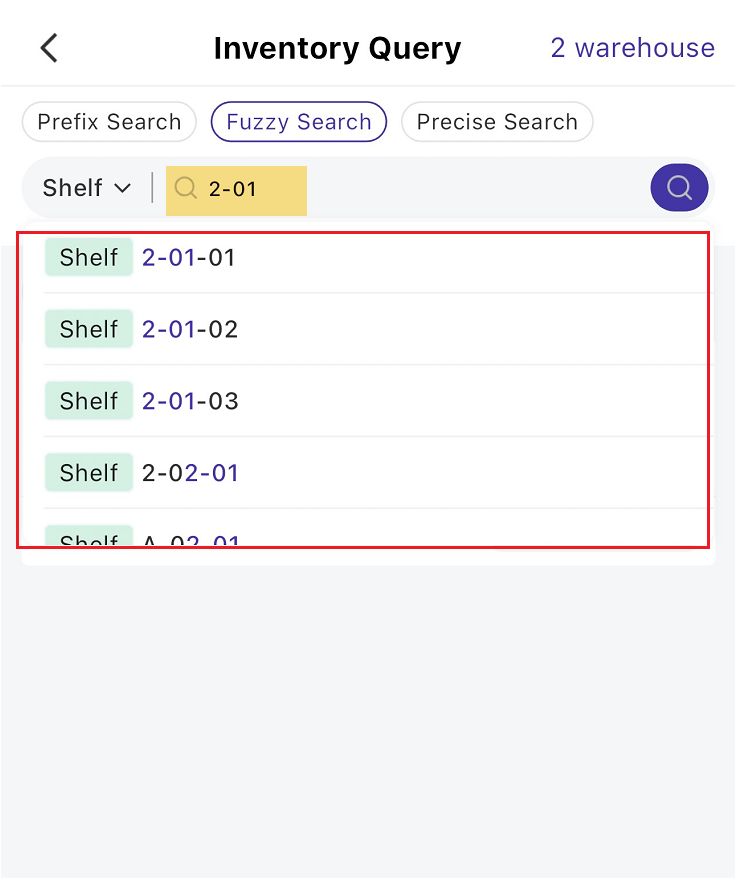Click the Shelf tag beside 2-02-01
Viewport: 735px width, 882px height.
coord(89,473)
